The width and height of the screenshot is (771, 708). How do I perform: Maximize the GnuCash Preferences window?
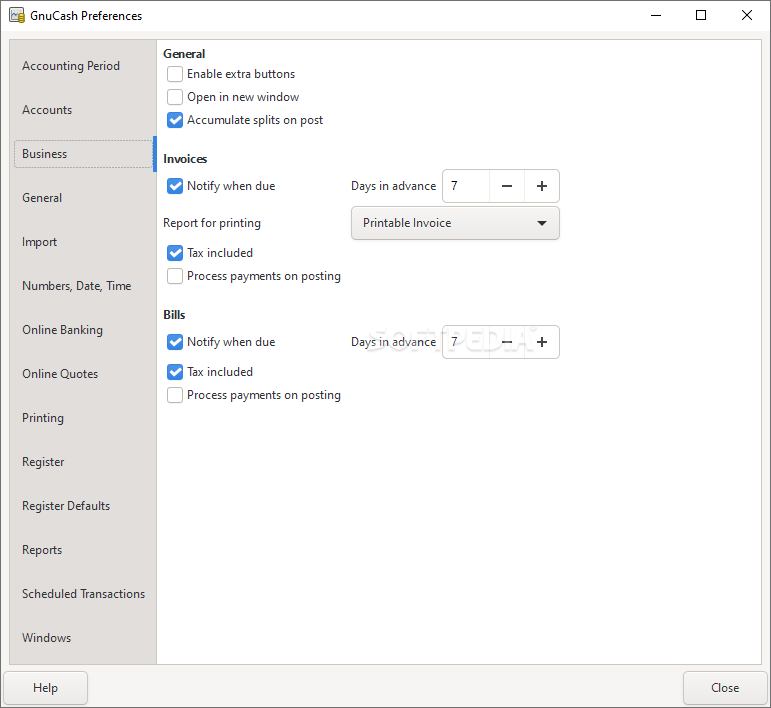coord(701,15)
